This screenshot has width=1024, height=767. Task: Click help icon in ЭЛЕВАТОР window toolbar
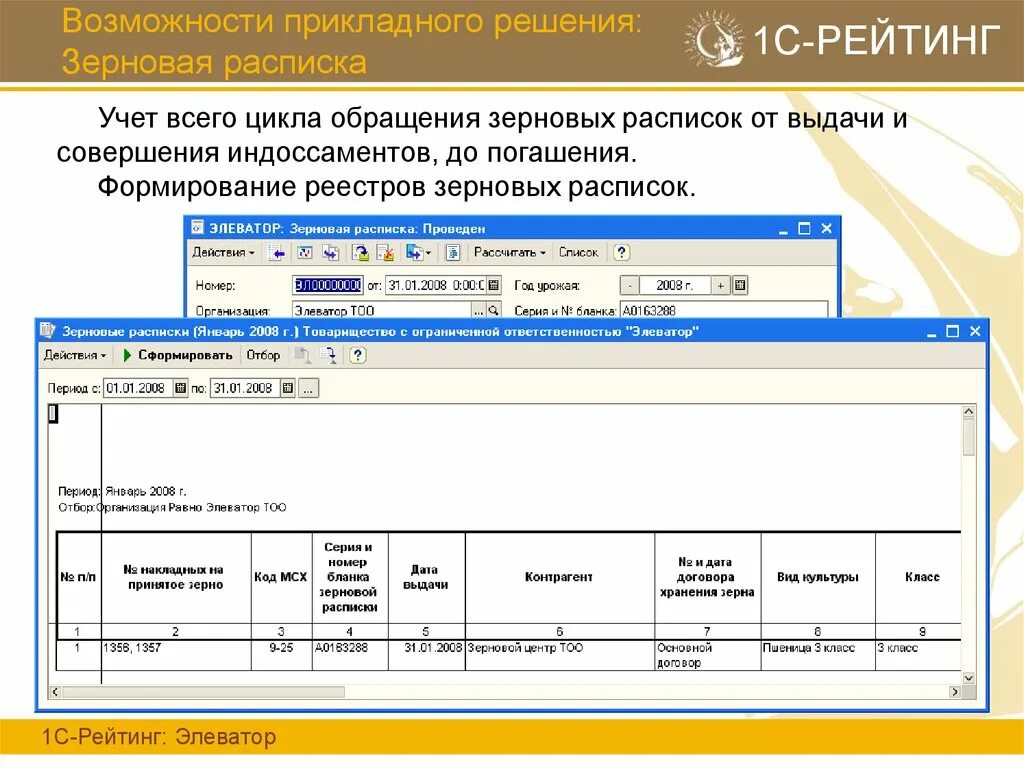621,252
